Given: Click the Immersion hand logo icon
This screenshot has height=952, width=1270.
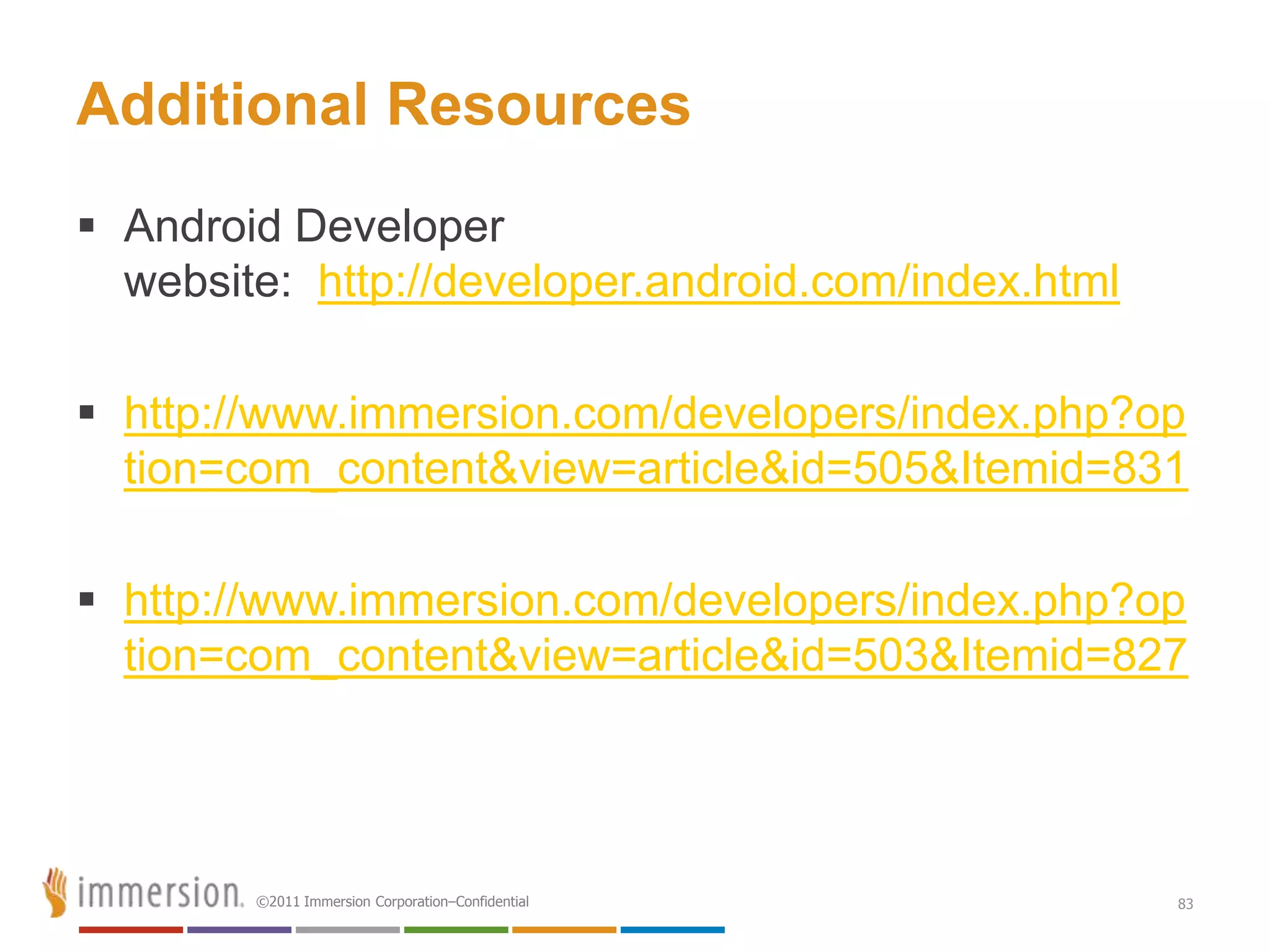Looking at the screenshot, I should pos(55,892).
